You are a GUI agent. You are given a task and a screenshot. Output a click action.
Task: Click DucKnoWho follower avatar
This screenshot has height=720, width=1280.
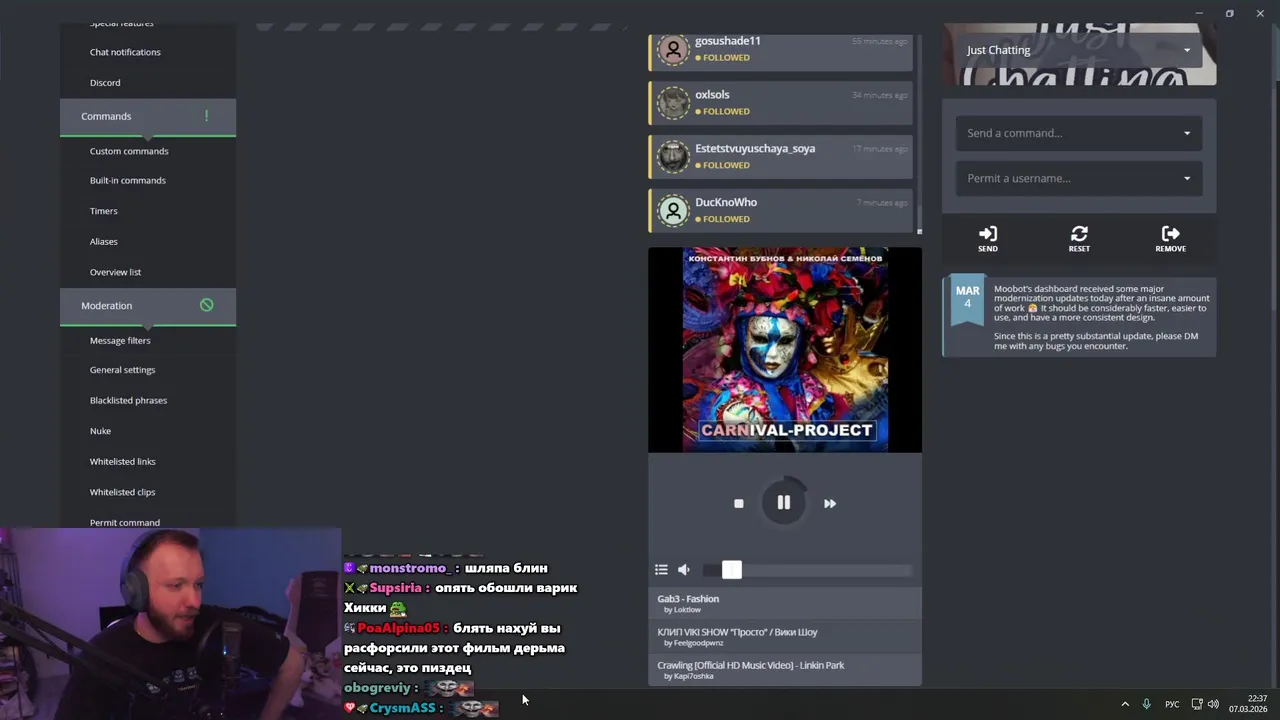point(673,210)
